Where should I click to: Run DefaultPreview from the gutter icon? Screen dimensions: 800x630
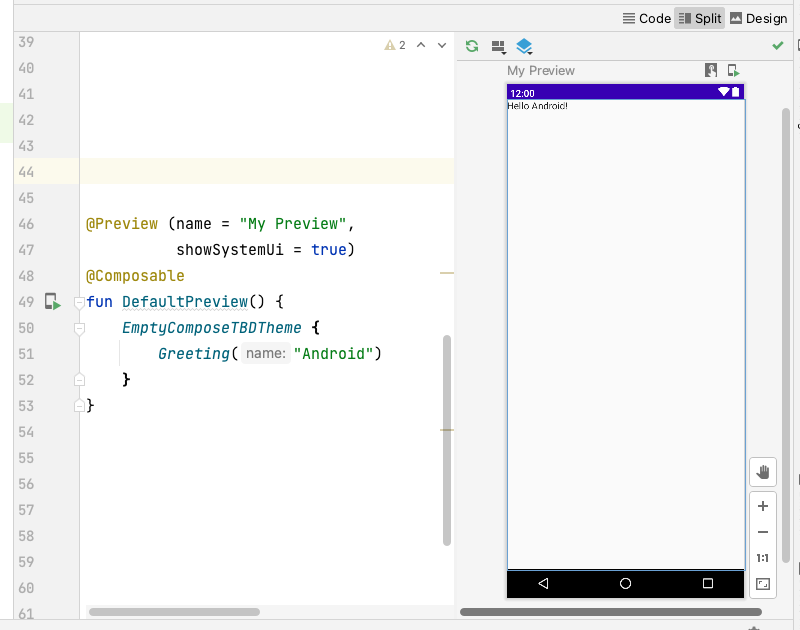click(x=52, y=301)
